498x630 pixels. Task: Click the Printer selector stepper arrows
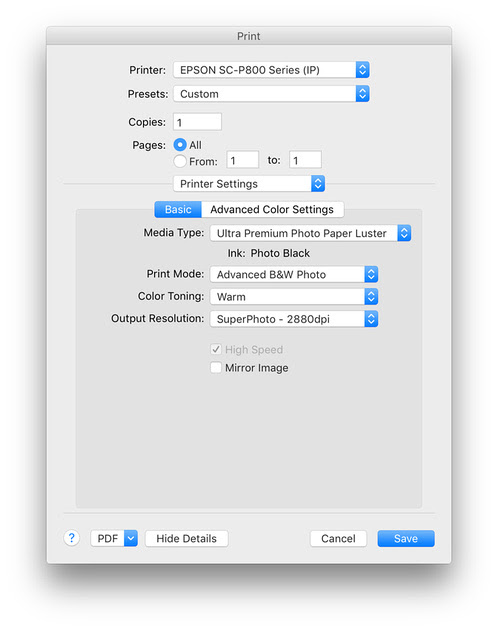click(x=362, y=70)
